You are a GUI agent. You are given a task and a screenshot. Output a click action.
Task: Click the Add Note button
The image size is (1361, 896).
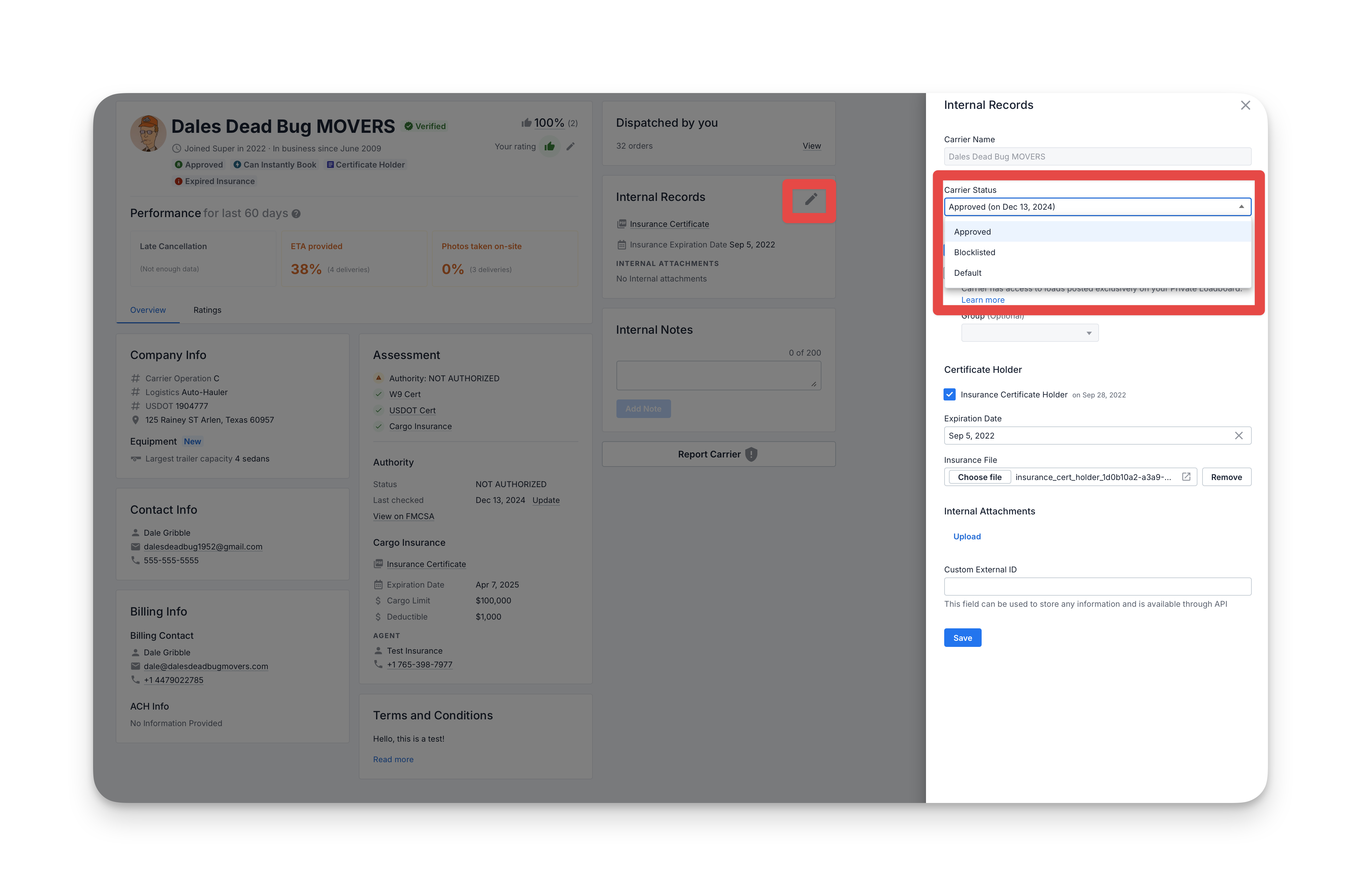point(643,409)
